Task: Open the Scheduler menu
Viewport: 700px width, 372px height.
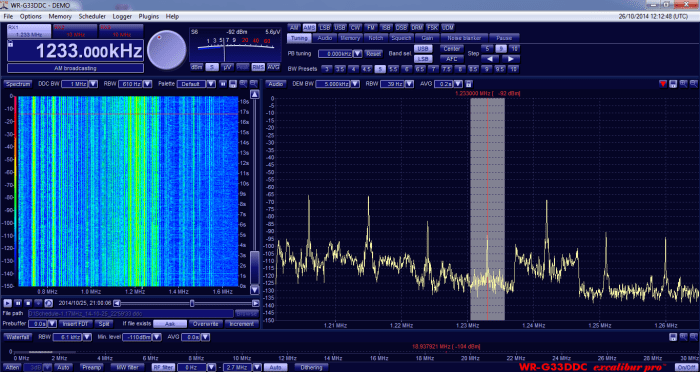Action: [92, 17]
